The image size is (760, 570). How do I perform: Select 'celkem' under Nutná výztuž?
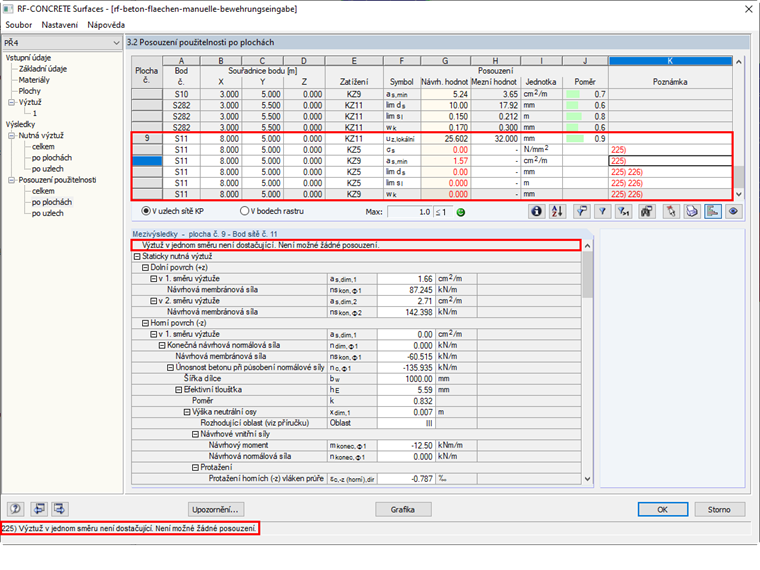(x=43, y=146)
